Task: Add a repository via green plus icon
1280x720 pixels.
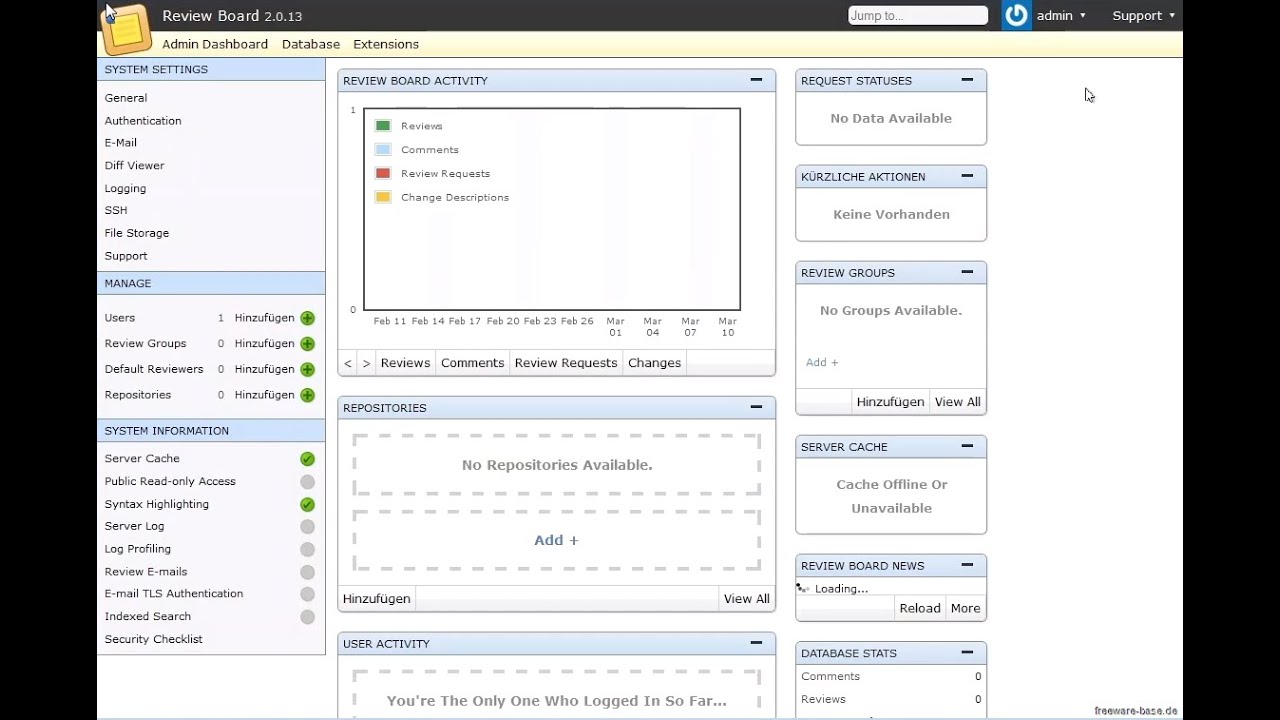Action: tap(307, 396)
